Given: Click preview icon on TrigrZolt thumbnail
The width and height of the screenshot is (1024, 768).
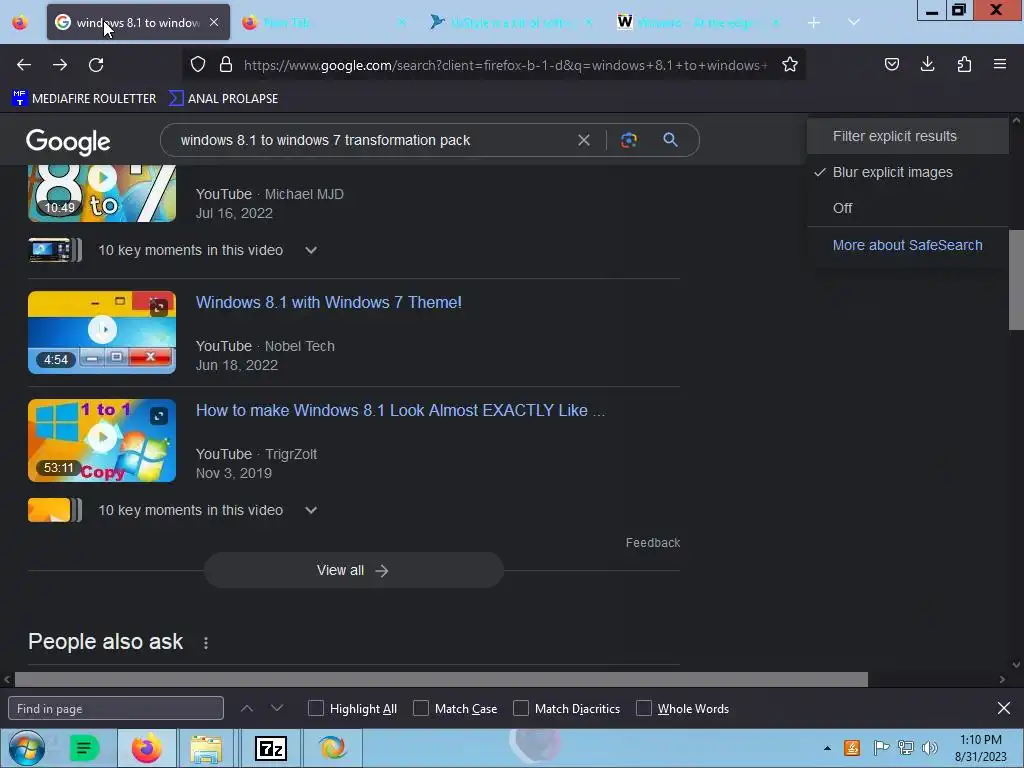Looking at the screenshot, I should pos(159,415).
